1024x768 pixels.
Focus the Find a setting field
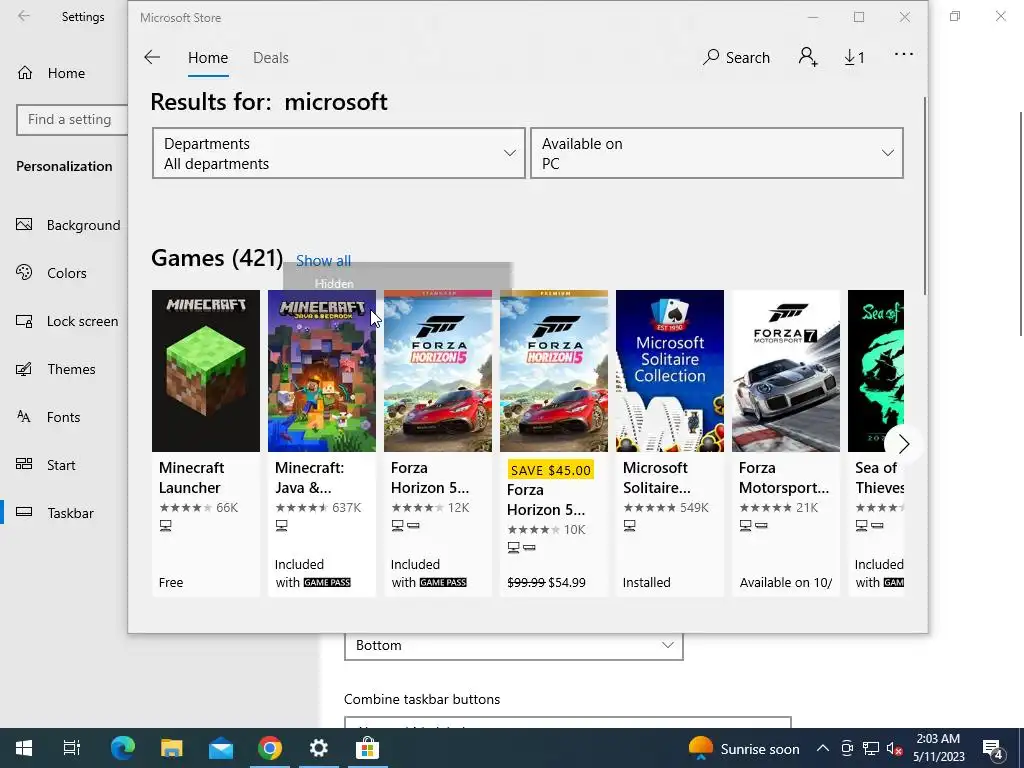click(72, 120)
